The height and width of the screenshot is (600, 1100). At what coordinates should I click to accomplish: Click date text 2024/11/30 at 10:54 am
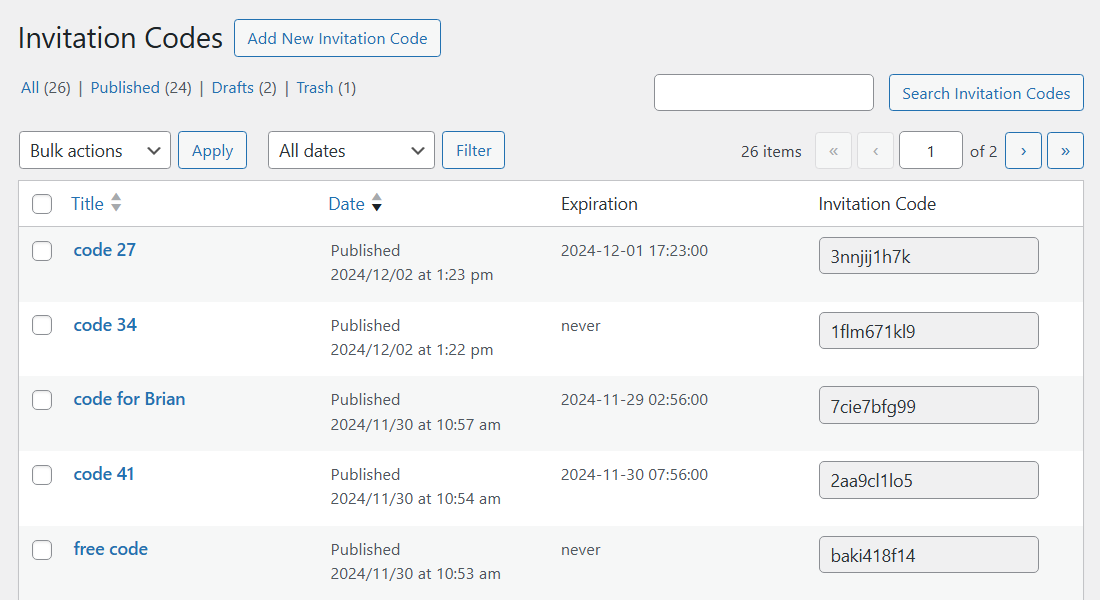point(415,499)
